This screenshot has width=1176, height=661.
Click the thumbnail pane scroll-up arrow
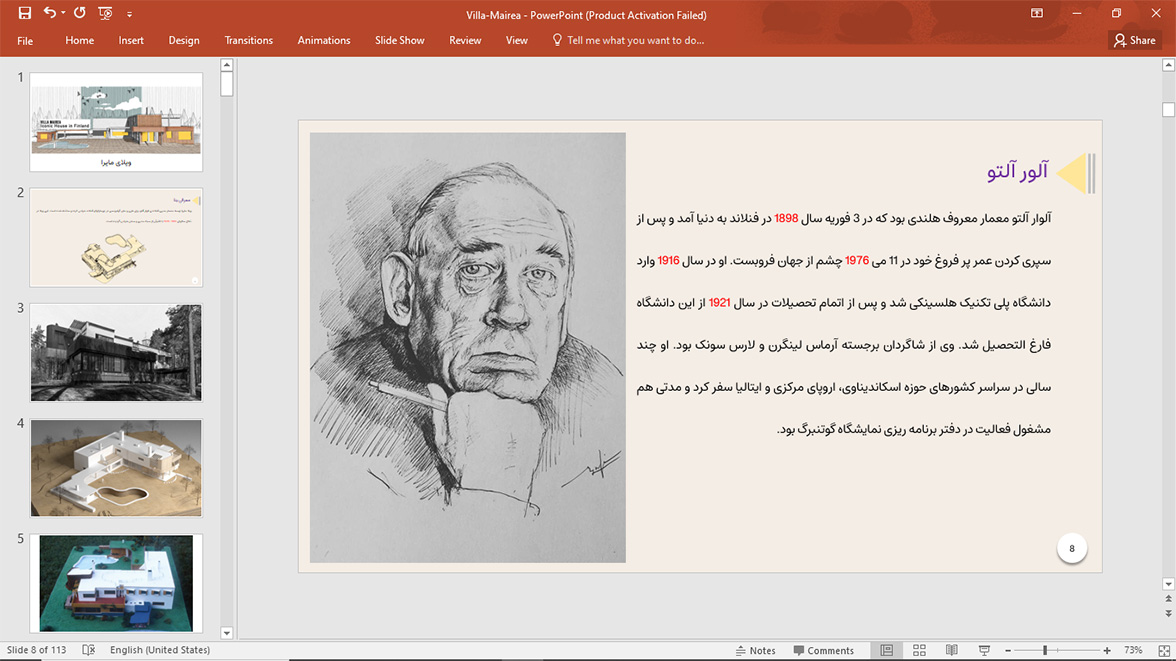pos(226,65)
